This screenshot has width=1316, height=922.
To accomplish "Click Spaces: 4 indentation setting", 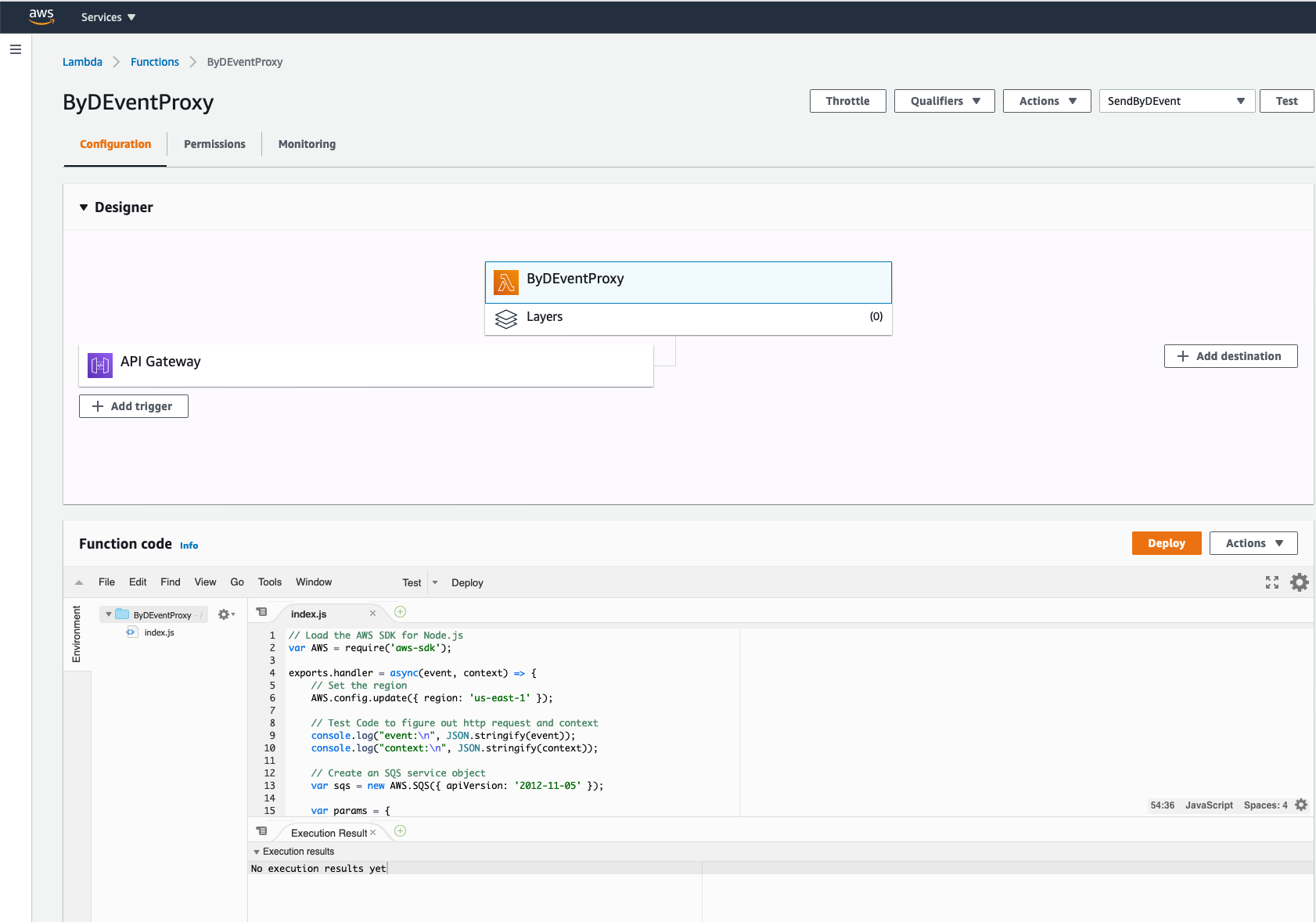I will coord(1265,805).
